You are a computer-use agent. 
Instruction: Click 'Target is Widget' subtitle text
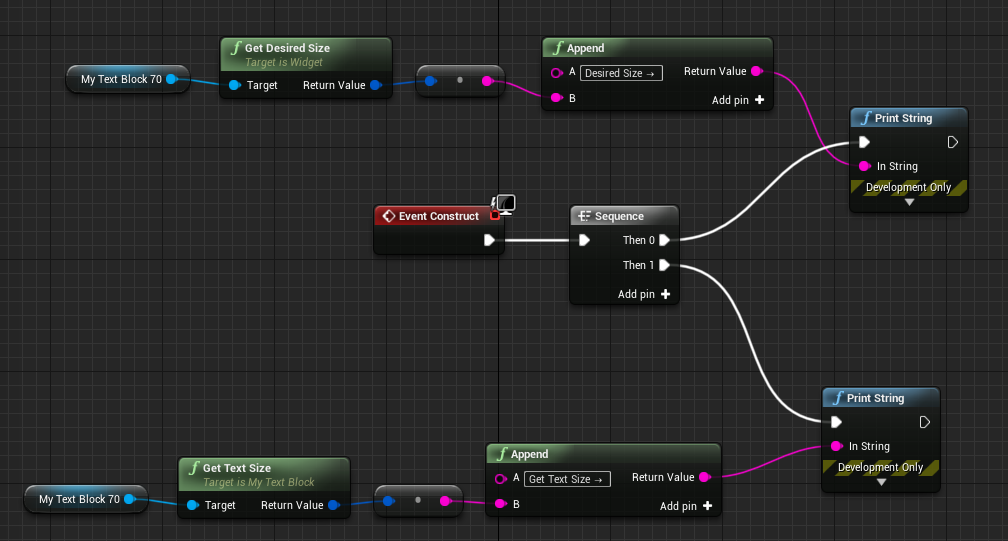(x=284, y=62)
